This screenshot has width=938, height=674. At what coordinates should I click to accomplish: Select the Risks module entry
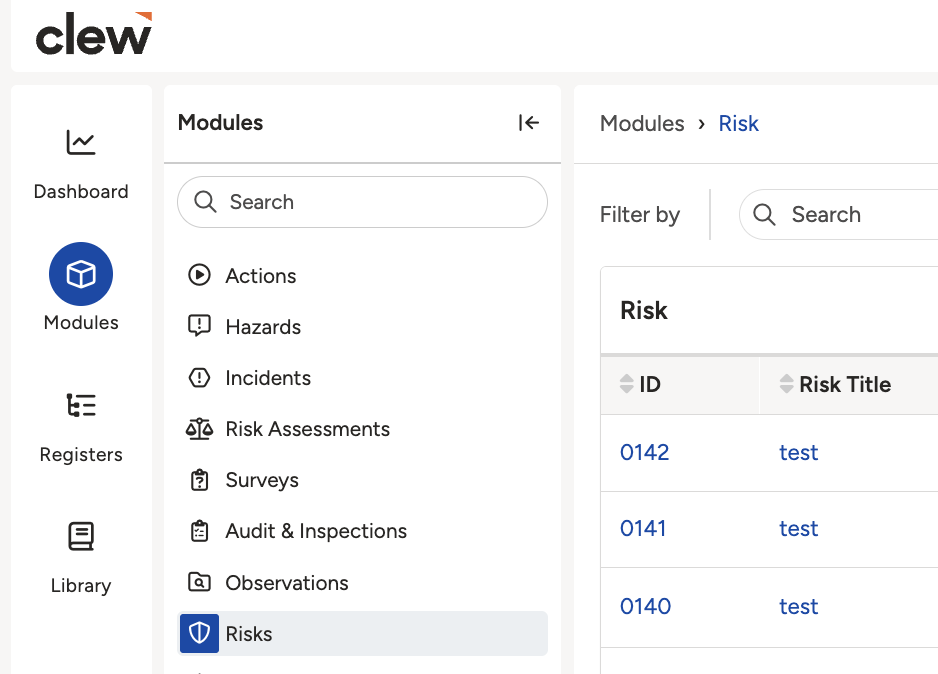363,633
